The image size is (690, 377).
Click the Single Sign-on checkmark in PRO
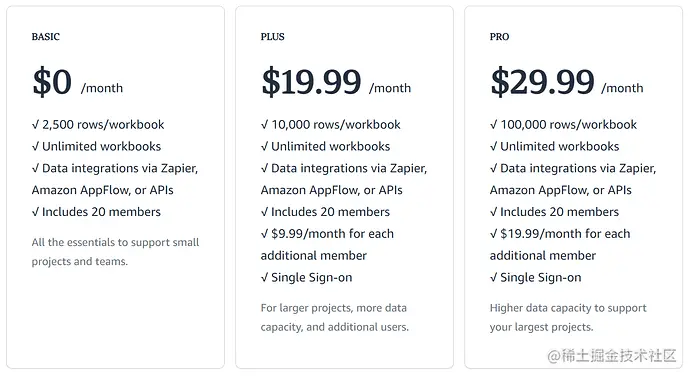point(494,278)
